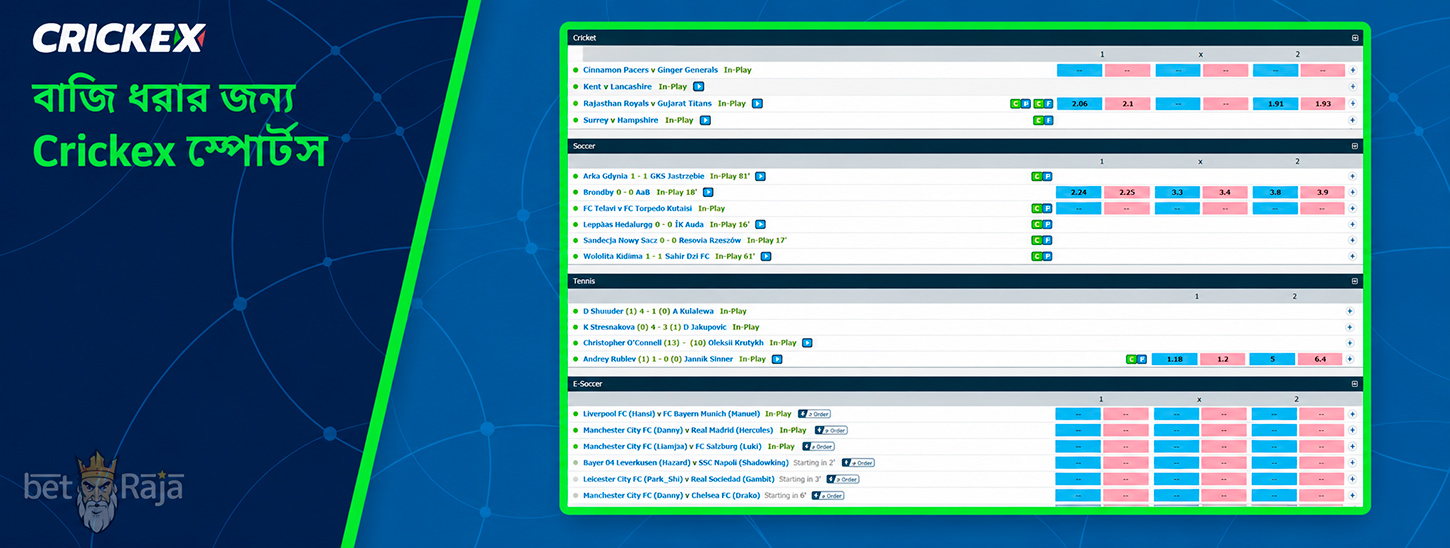Click the CF badge on Arka Gdynia row

(1042, 176)
